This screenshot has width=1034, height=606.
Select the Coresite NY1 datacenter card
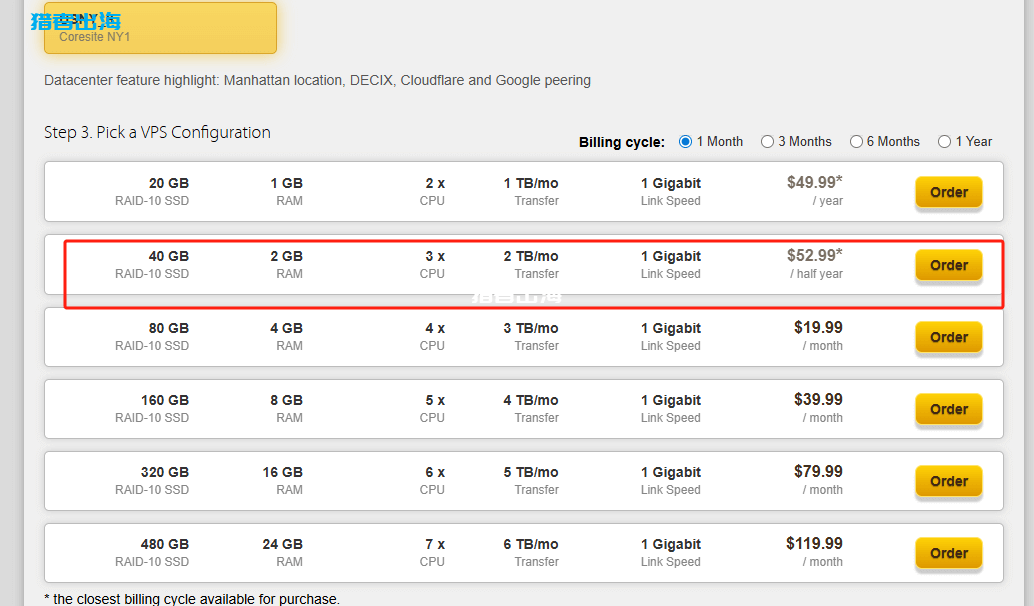tap(160, 28)
